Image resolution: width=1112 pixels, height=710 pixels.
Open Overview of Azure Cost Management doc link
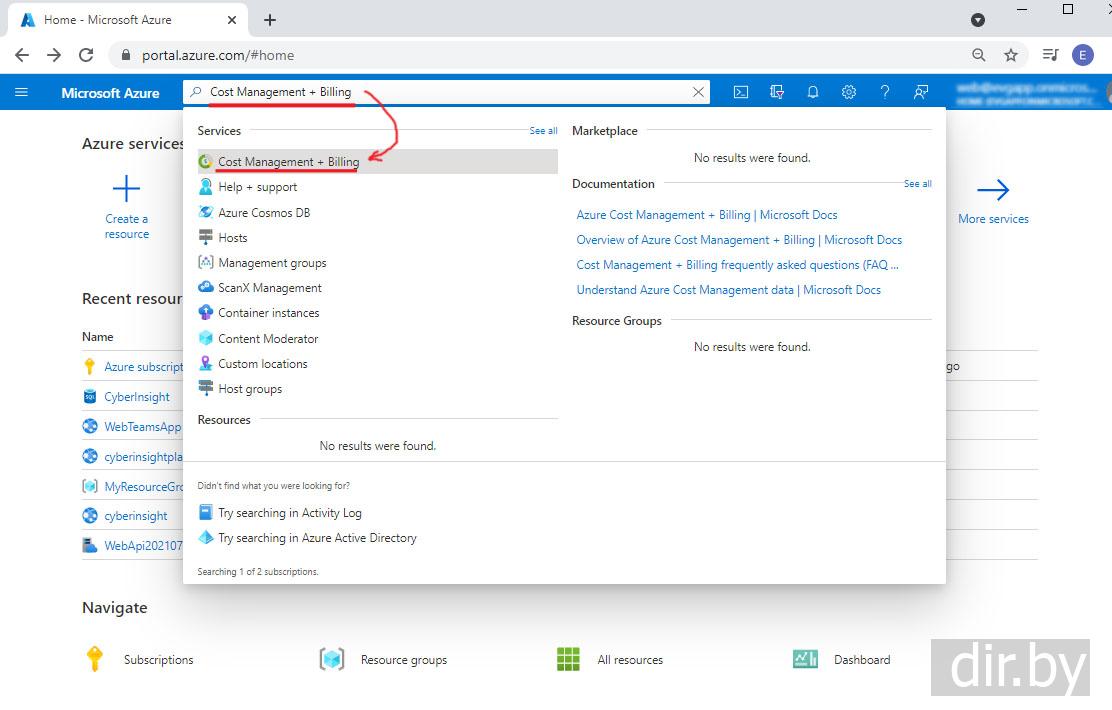(739, 240)
